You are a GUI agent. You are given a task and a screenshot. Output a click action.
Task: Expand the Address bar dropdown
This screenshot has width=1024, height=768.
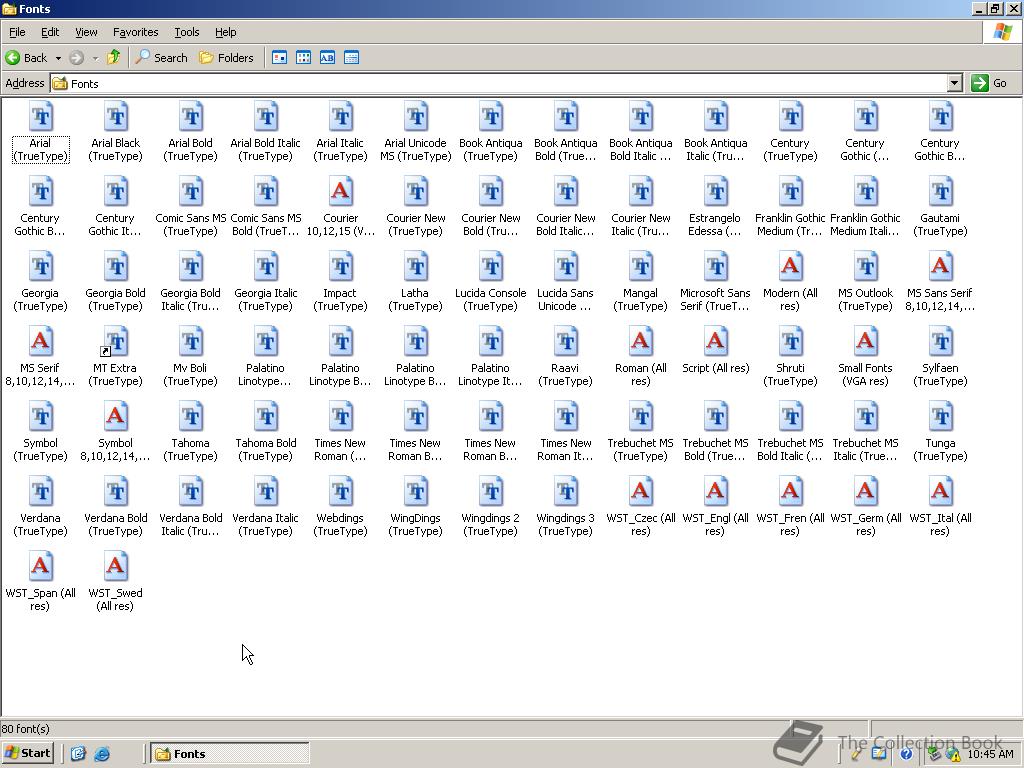tap(955, 83)
